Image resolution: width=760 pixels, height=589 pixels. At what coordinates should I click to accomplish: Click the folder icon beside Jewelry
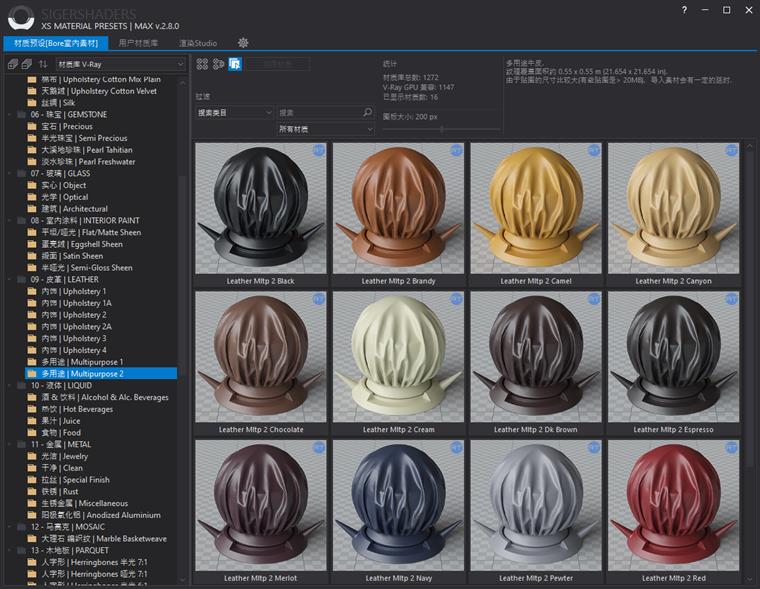(32, 456)
